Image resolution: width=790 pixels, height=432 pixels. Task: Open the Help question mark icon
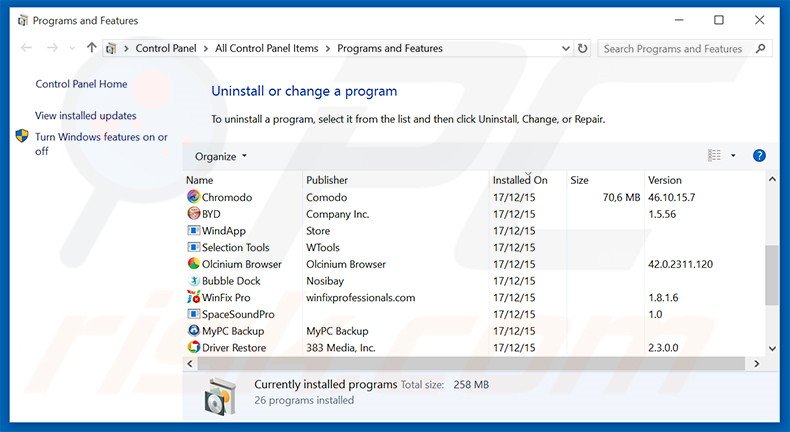coord(759,156)
